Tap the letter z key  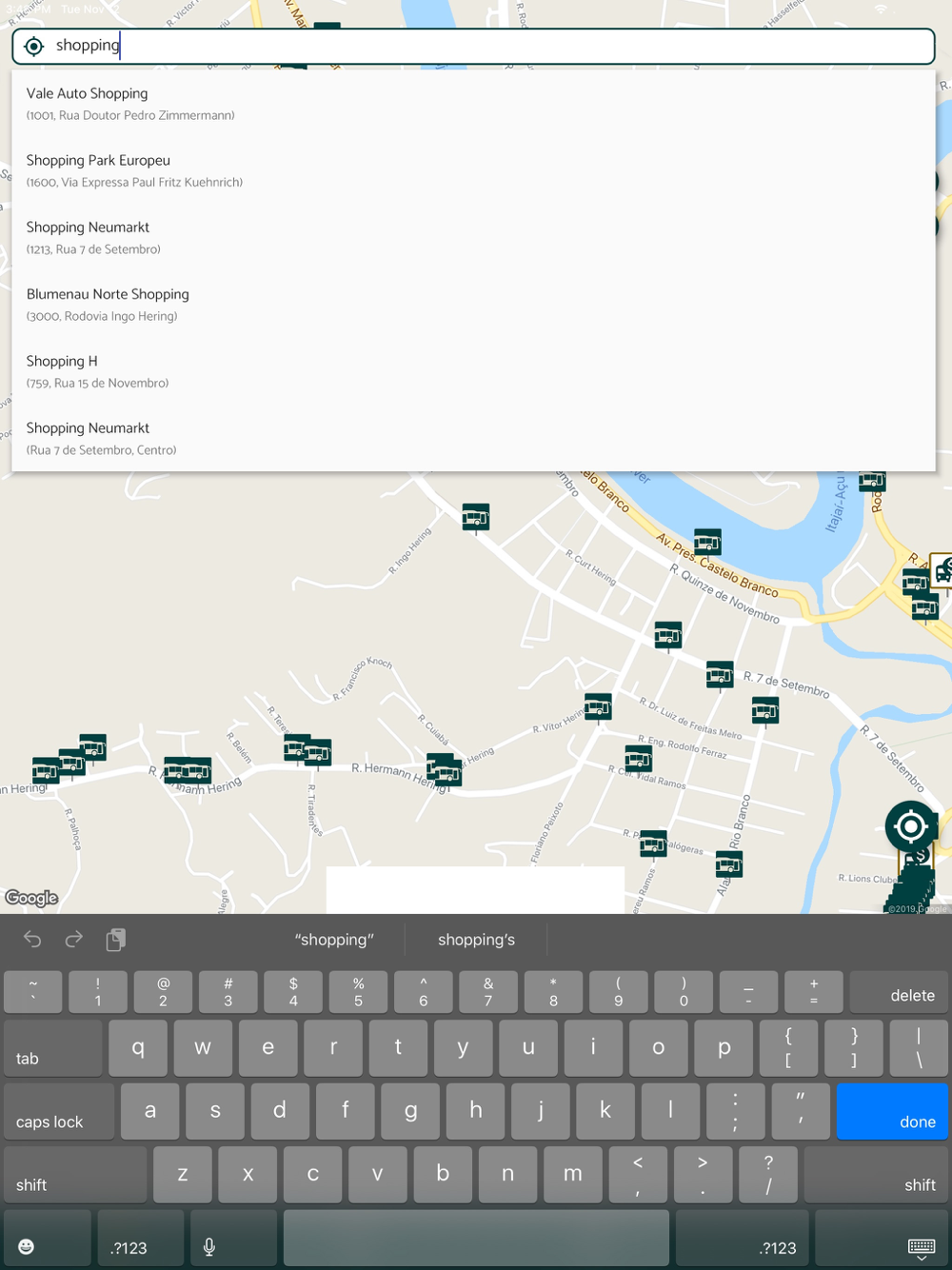(183, 1175)
